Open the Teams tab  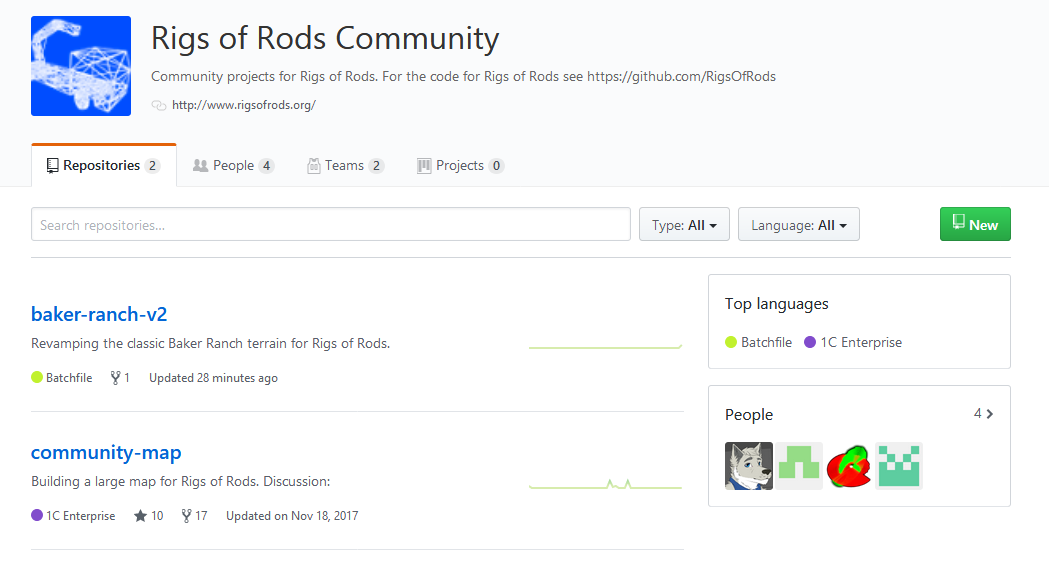tap(345, 165)
